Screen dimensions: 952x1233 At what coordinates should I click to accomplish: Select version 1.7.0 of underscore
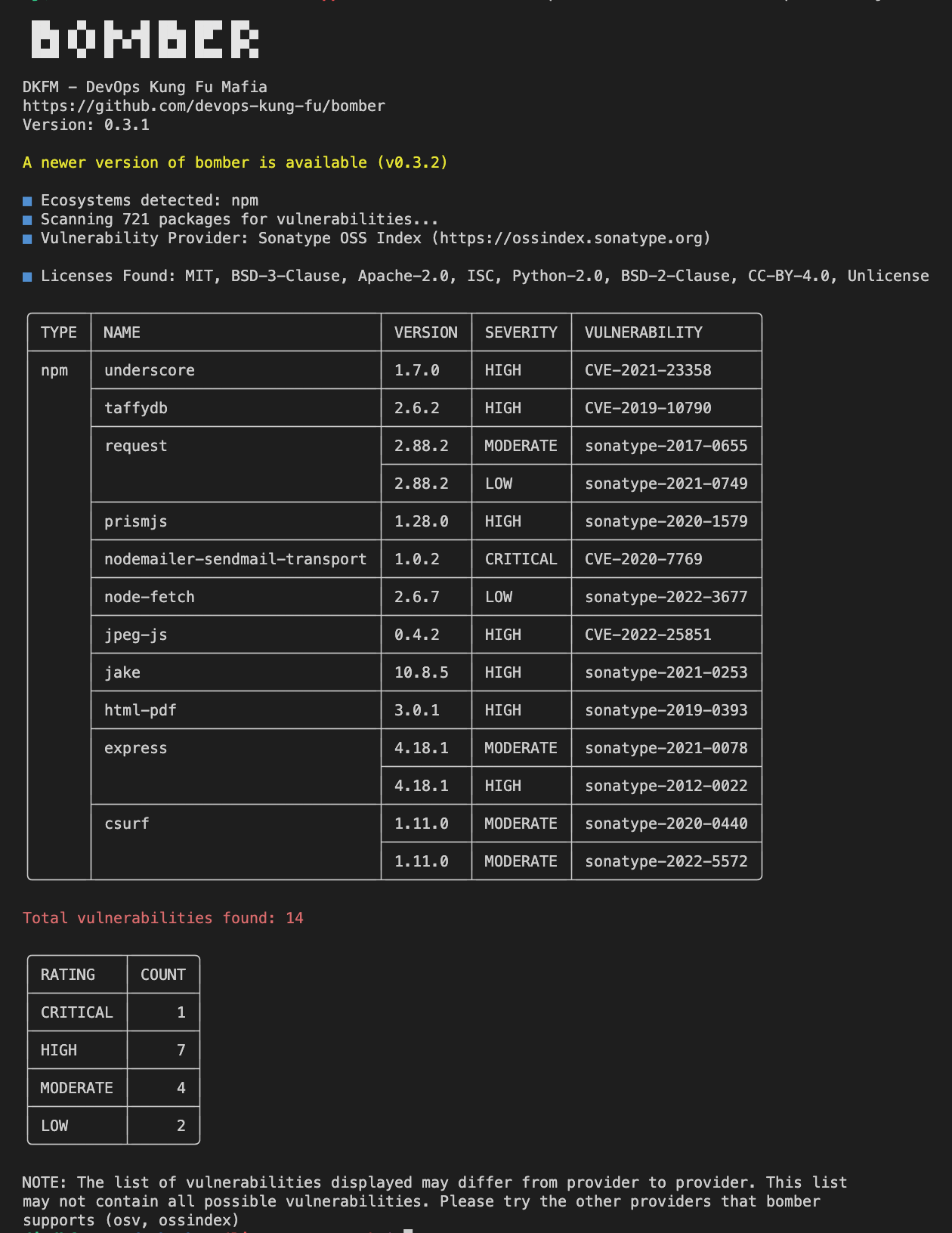pyautogui.click(x=417, y=370)
